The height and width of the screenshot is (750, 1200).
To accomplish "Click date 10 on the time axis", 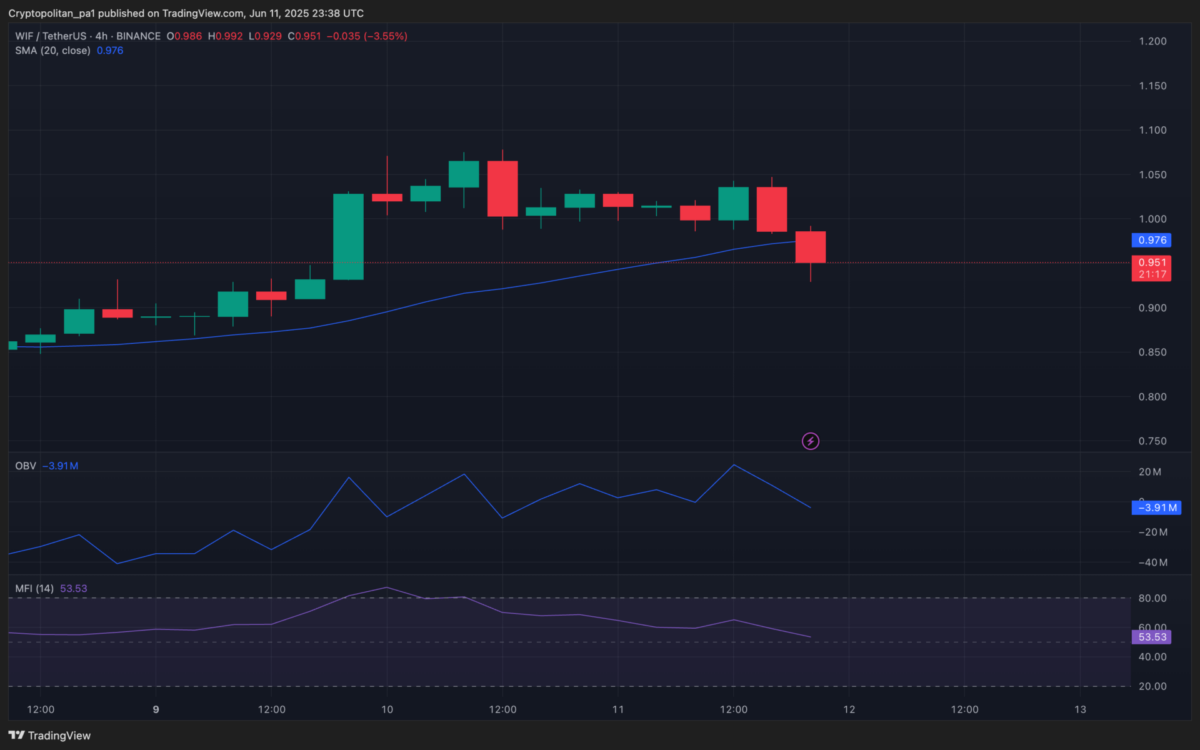I will pyautogui.click(x=387, y=710).
